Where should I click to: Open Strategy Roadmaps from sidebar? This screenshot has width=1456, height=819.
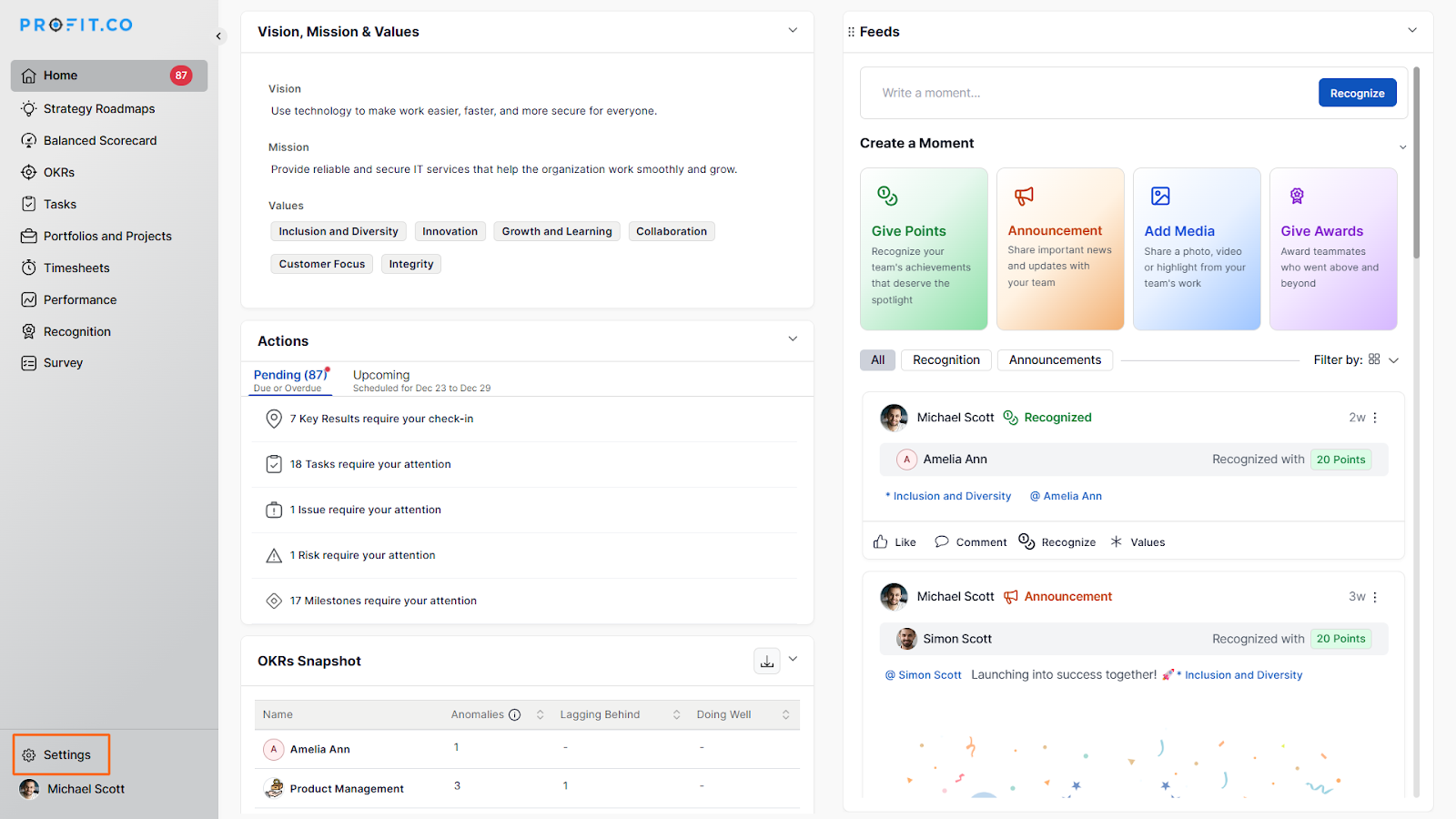coord(99,108)
